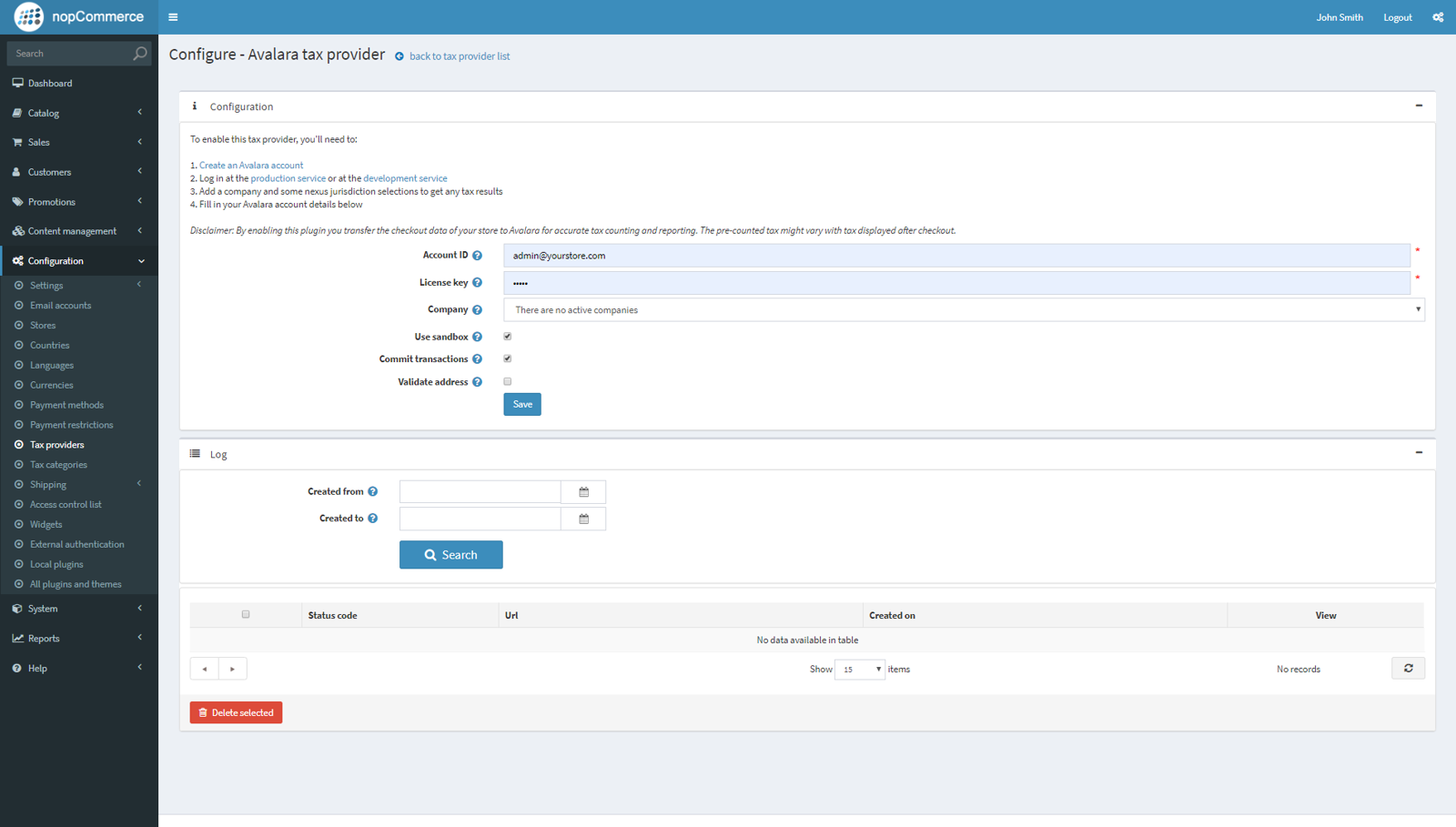This screenshot has width=1456, height=827.
Task: Collapse the Log panel
Action: [x=1419, y=452]
